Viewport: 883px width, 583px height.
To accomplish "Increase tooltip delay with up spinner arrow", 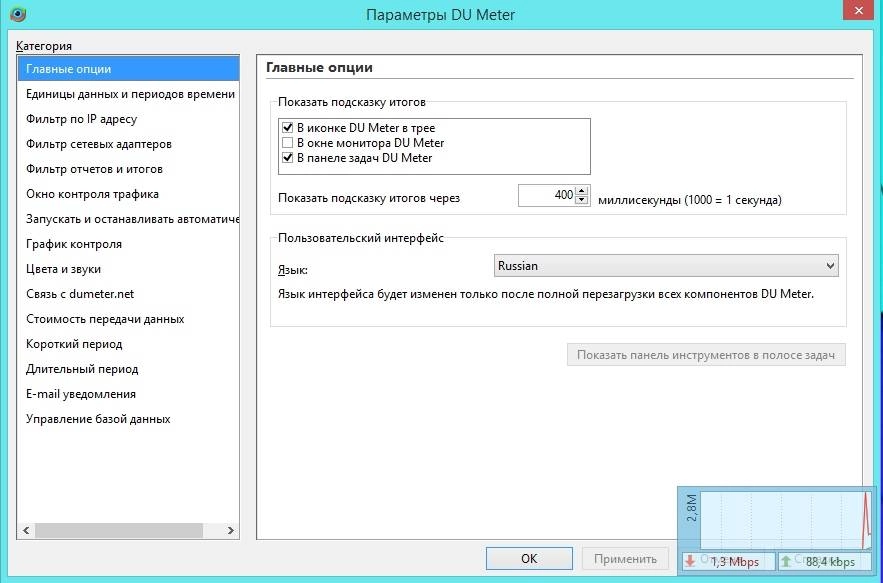I will [582, 191].
